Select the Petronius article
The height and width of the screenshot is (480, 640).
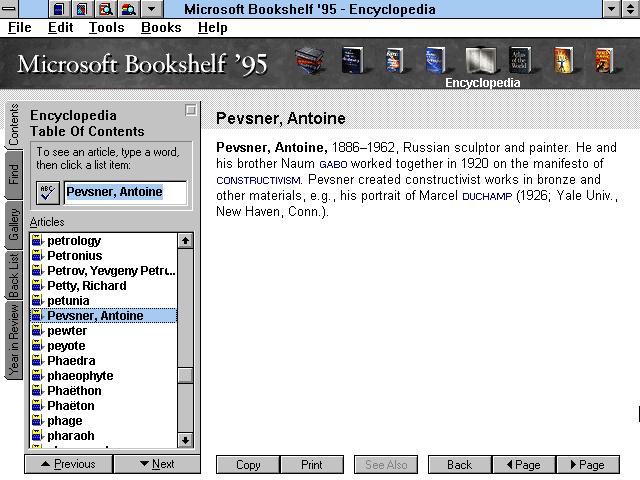[104, 256]
